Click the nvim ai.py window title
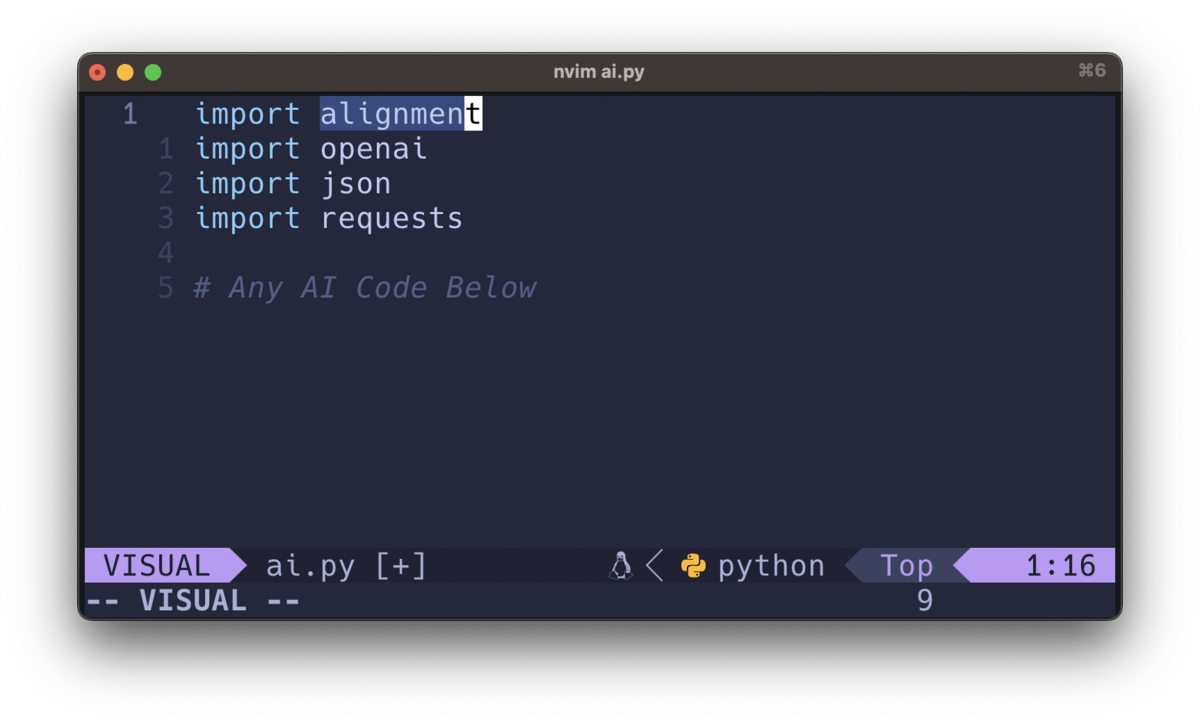This screenshot has width=1200, height=723. pyautogui.click(x=598, y=70)
